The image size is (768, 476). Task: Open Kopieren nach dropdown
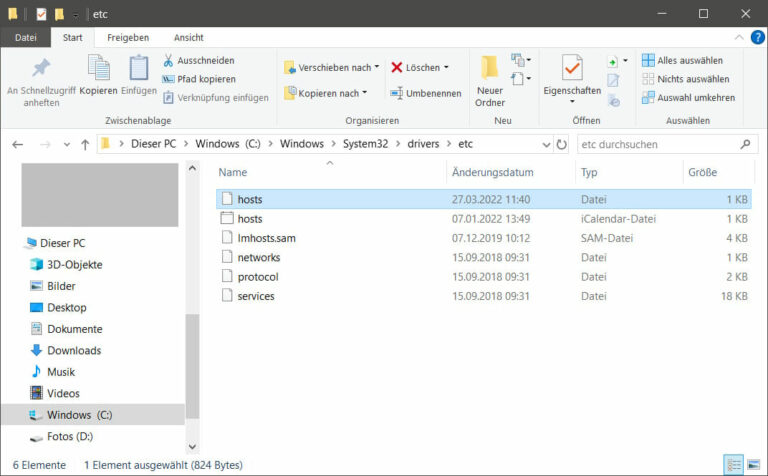(325, 93)
